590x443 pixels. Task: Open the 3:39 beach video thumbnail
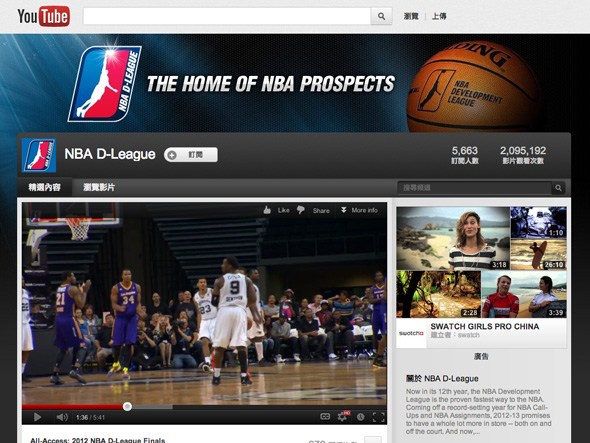pos(524,294)
